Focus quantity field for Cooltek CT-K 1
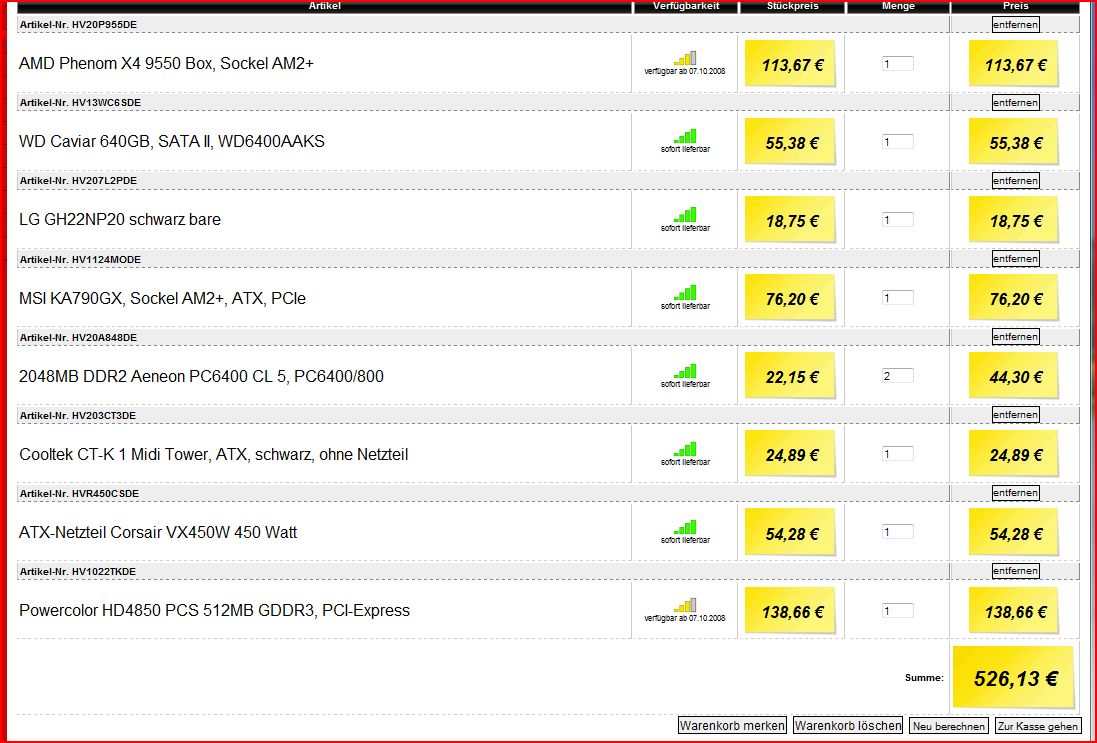Image resolution: width=1097 pixels, height=743 pixels. [x=898, y=454]
